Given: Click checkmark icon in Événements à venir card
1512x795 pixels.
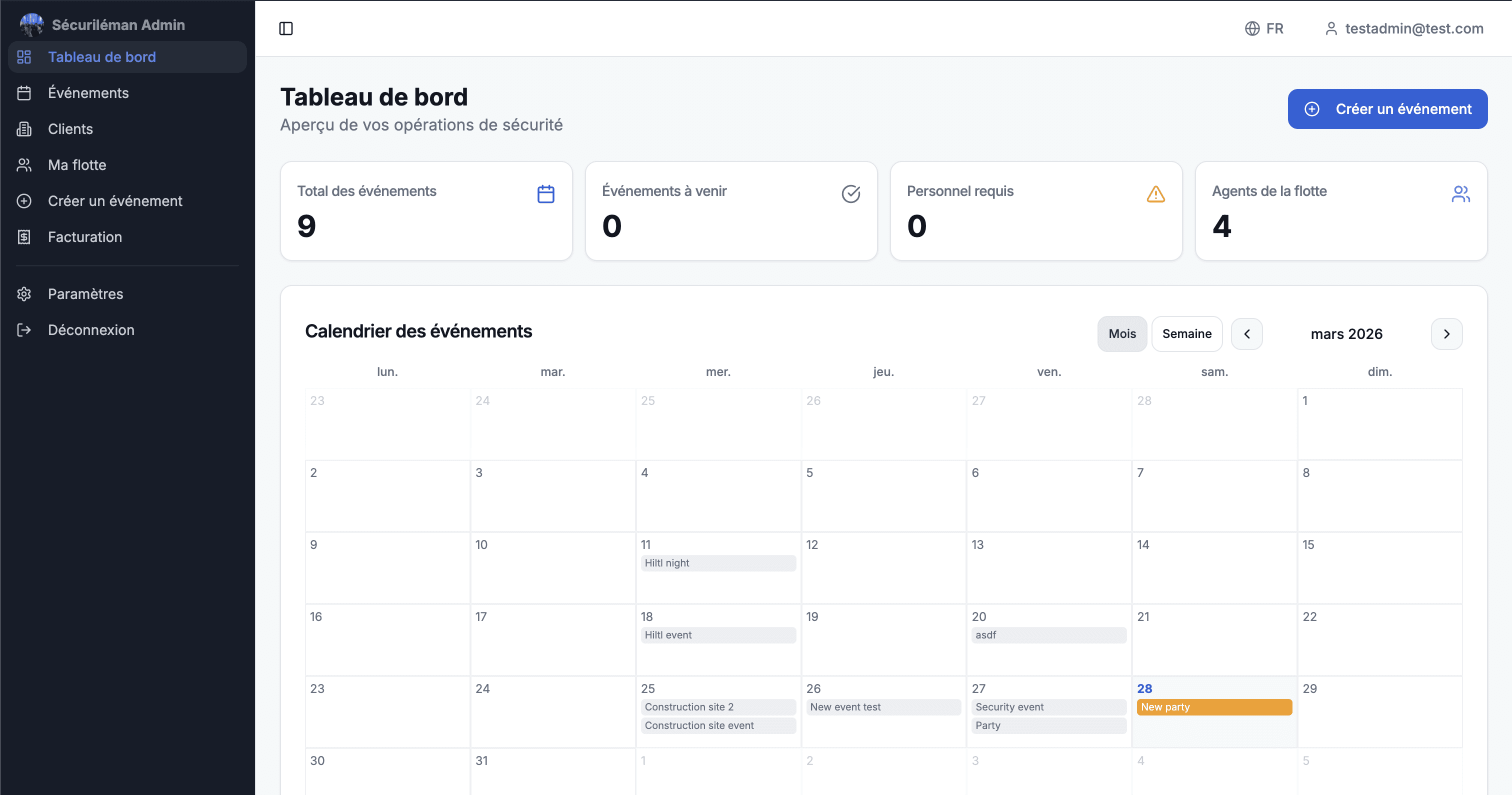Looking at the screenshot, I should pyautogui.click(x=850, y=194).
